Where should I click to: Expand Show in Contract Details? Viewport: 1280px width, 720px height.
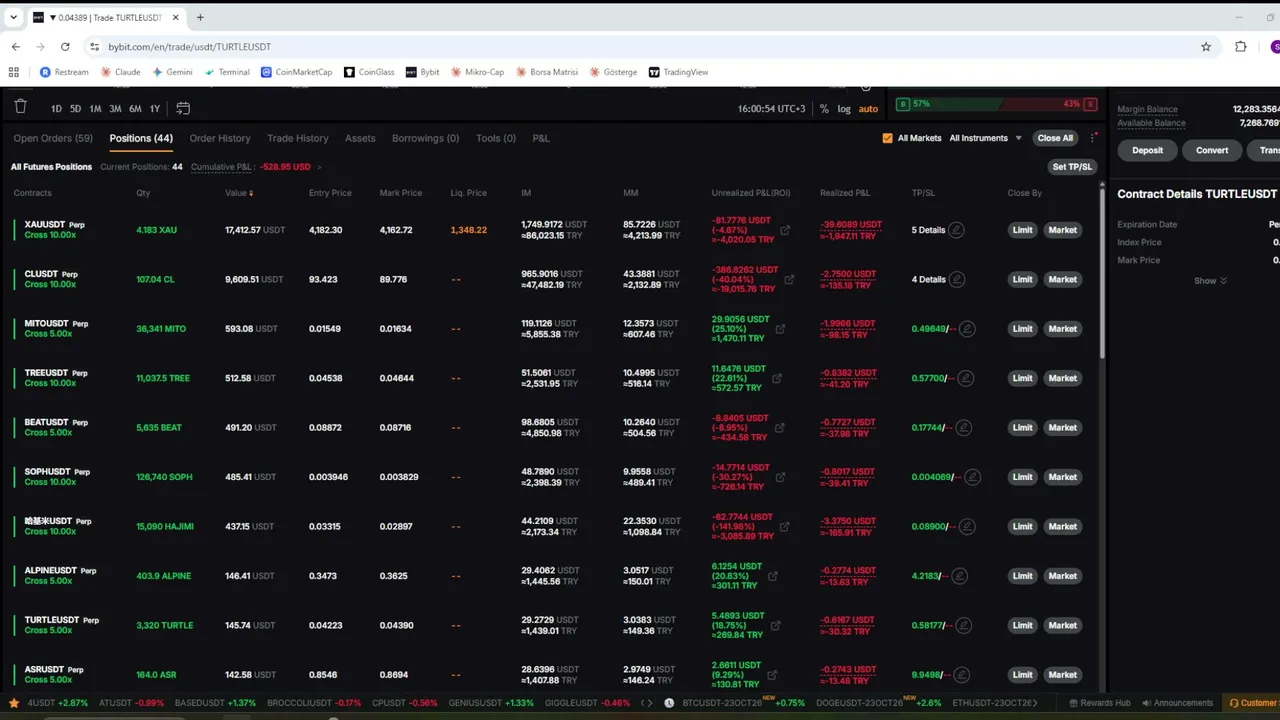1210,281
